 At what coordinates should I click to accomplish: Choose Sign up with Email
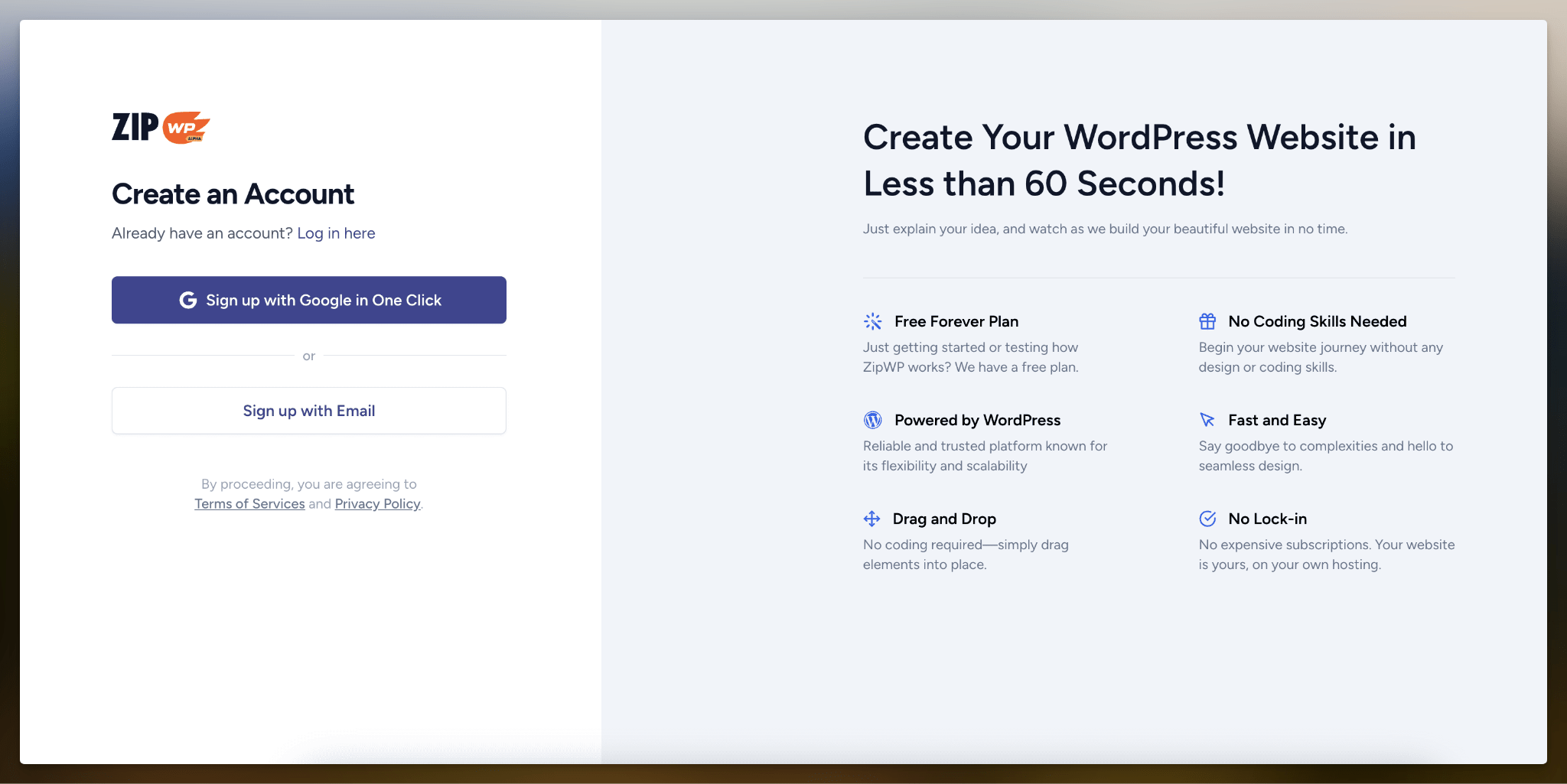[x=309, y=411]
